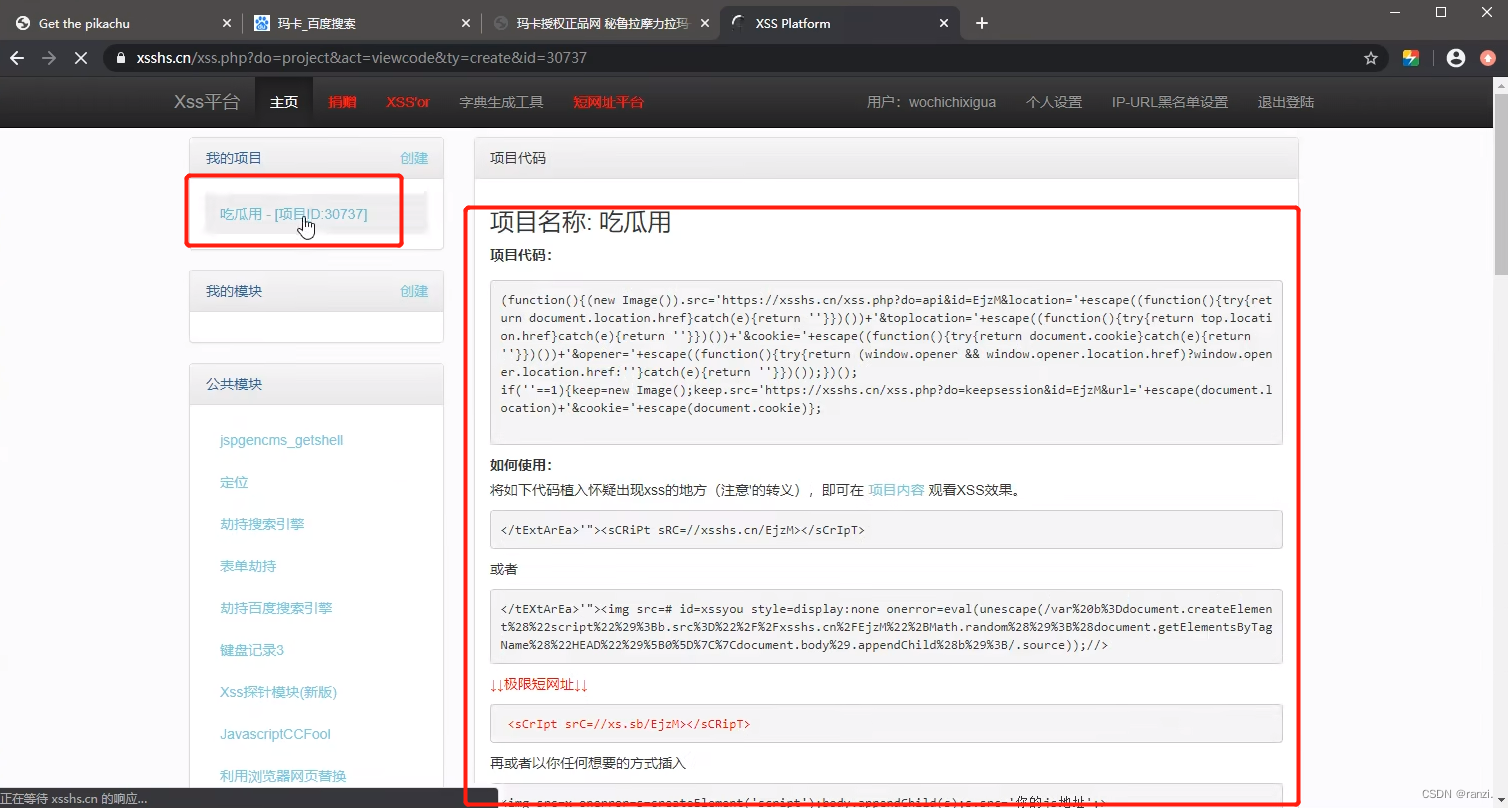The image size is (1508, 808).
Task: Click the img onerror eval code snippet
Action: click(886, 627)
